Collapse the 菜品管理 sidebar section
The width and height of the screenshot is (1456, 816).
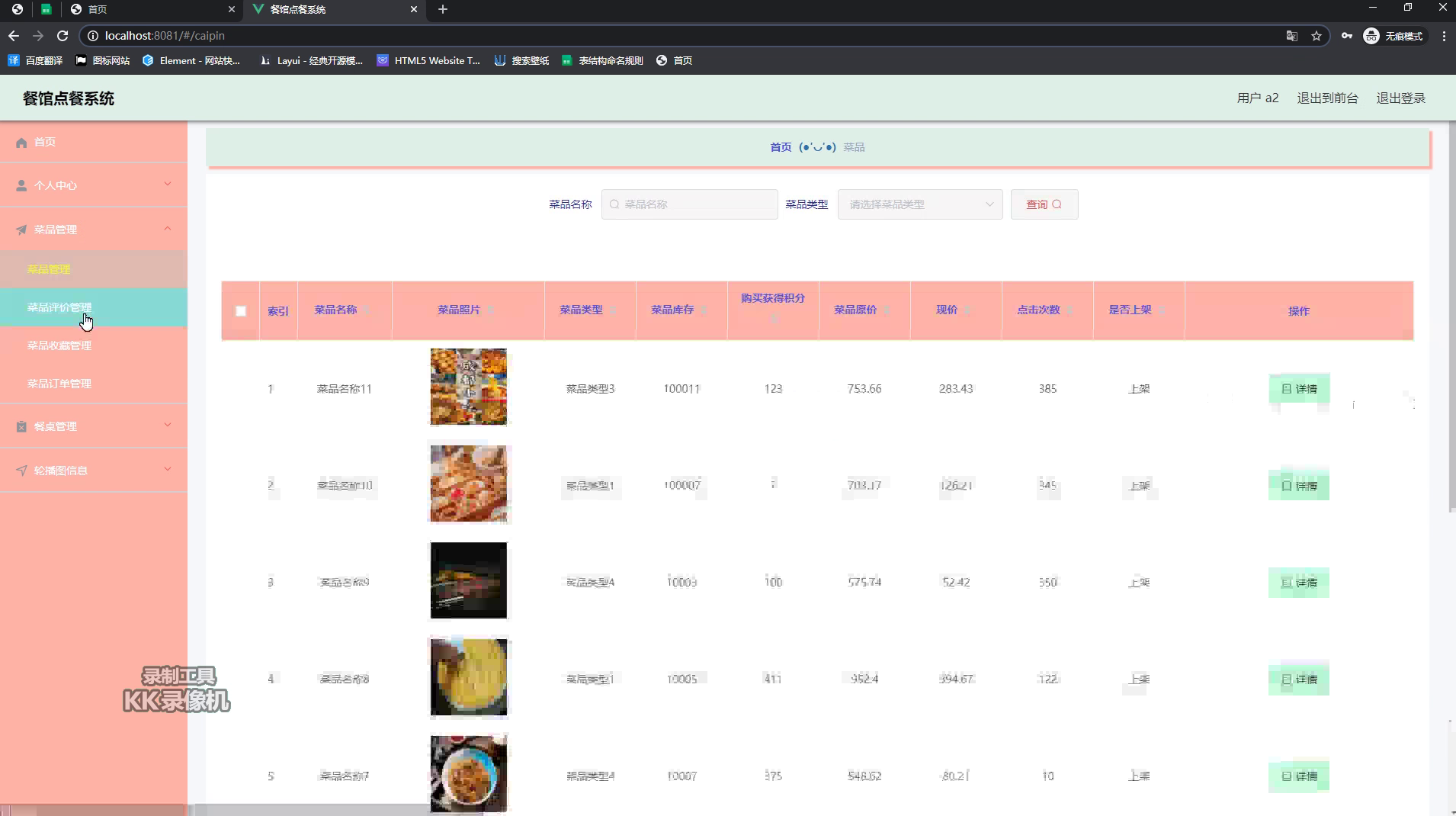[x=93, y=230]
